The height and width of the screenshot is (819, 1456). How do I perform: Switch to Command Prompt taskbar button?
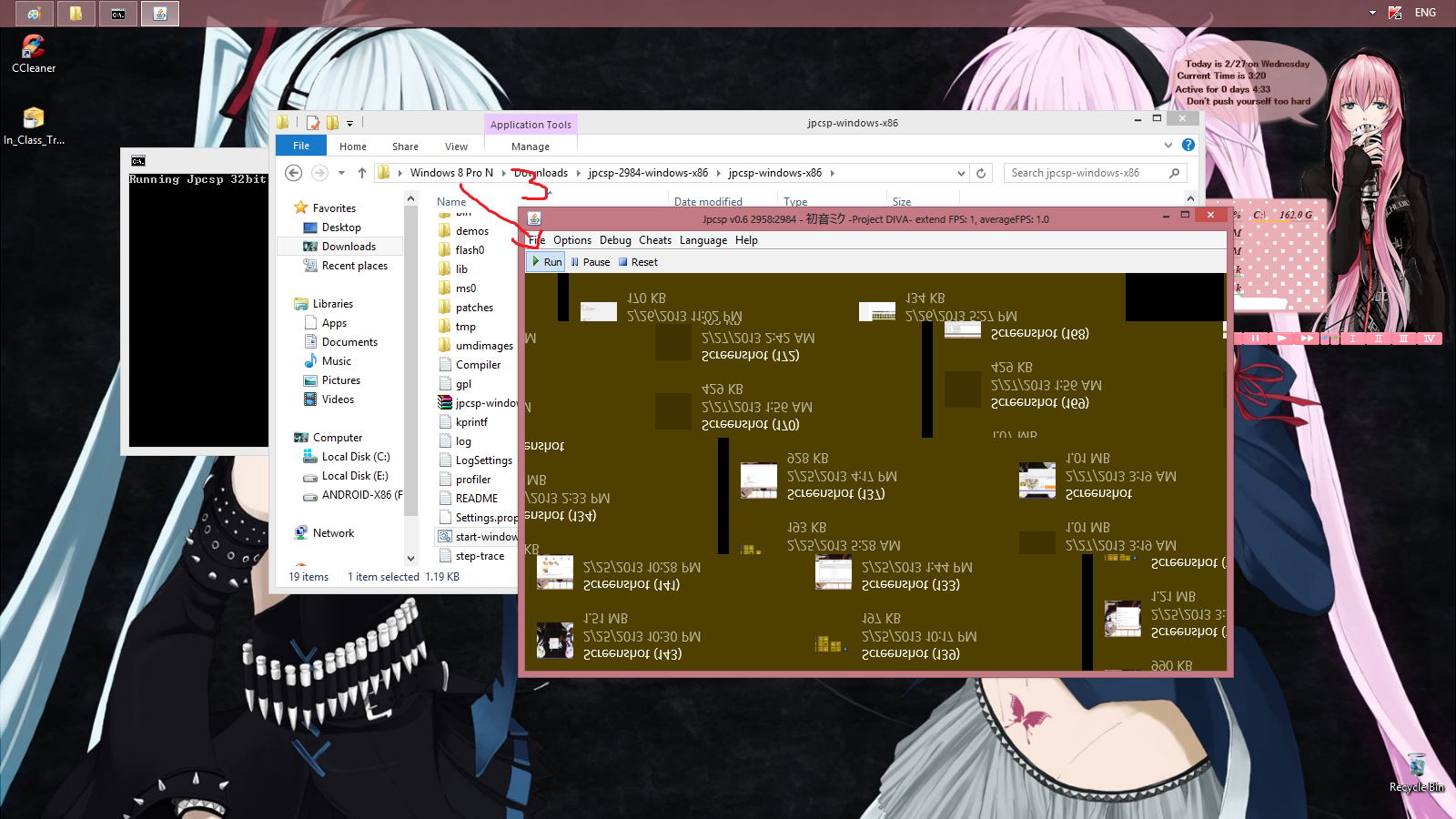118,14
